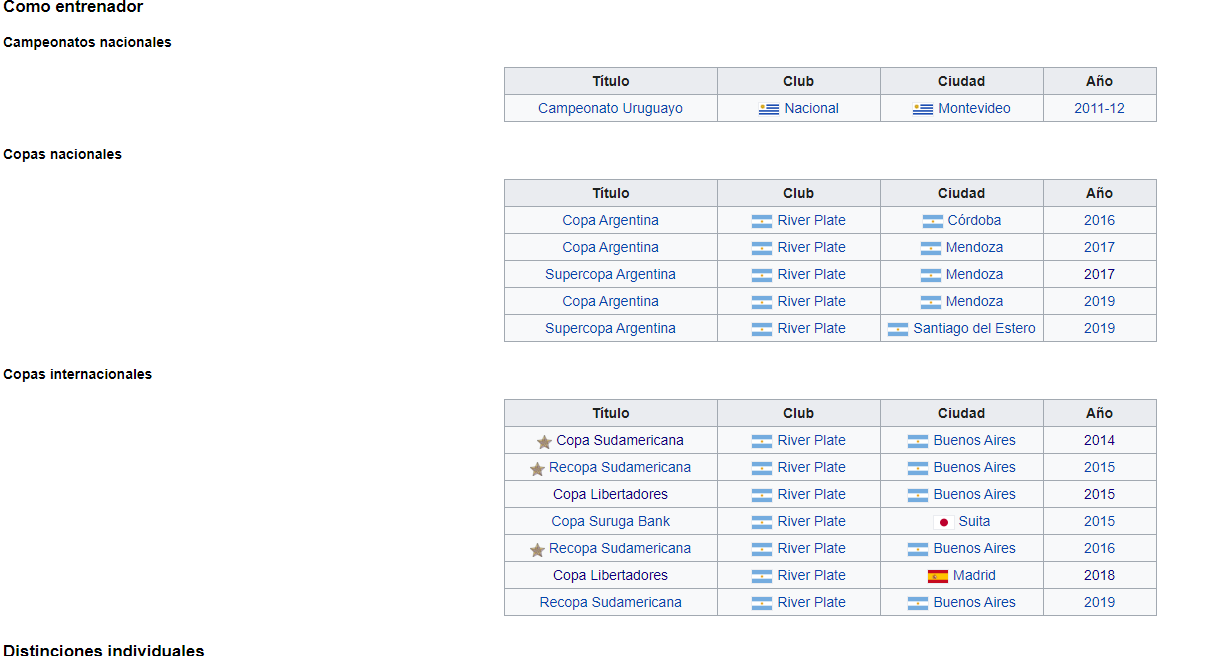This screenshot has height=656, width=1222.
Task: Click the Uruguay flag beside Montevideo
Action: (x=923, y=109)
